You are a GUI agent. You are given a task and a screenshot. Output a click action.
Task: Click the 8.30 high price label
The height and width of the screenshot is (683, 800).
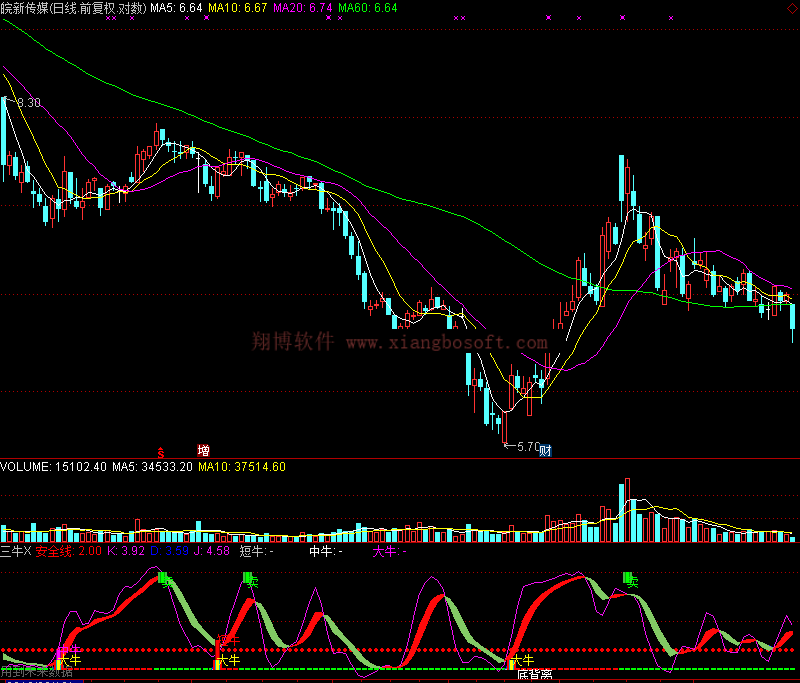pyautogui.click(x=27, y=103)
